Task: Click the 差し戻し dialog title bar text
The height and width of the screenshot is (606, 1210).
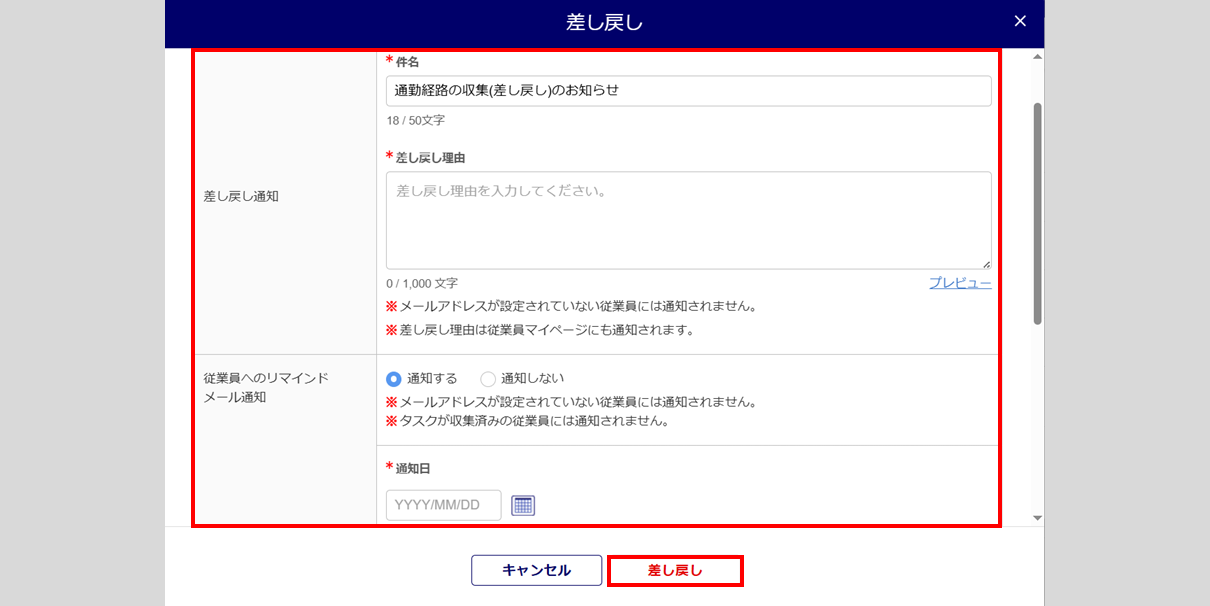Action: point(604,22)
